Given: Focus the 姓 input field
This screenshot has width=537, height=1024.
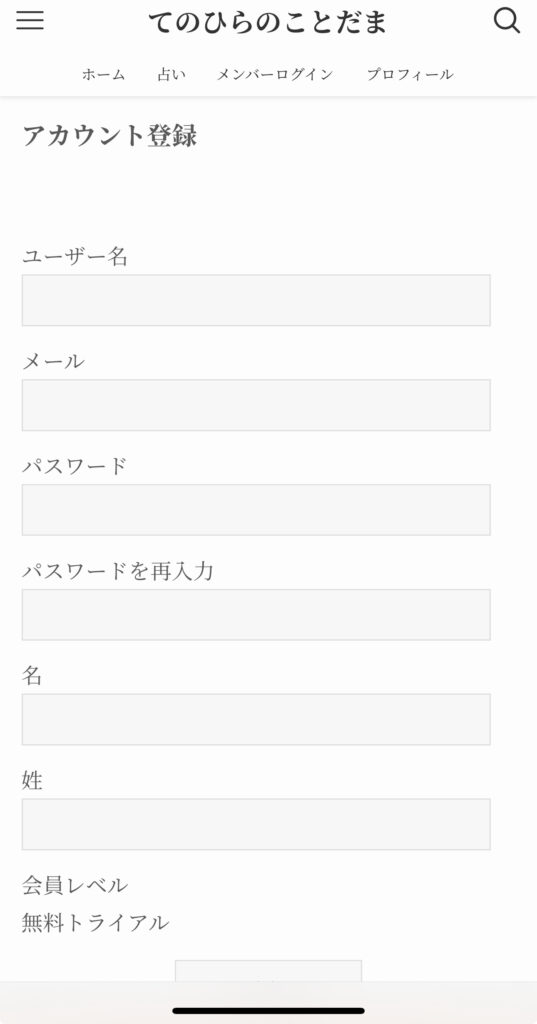Looking at the screenshot, I should coord(256,824).
